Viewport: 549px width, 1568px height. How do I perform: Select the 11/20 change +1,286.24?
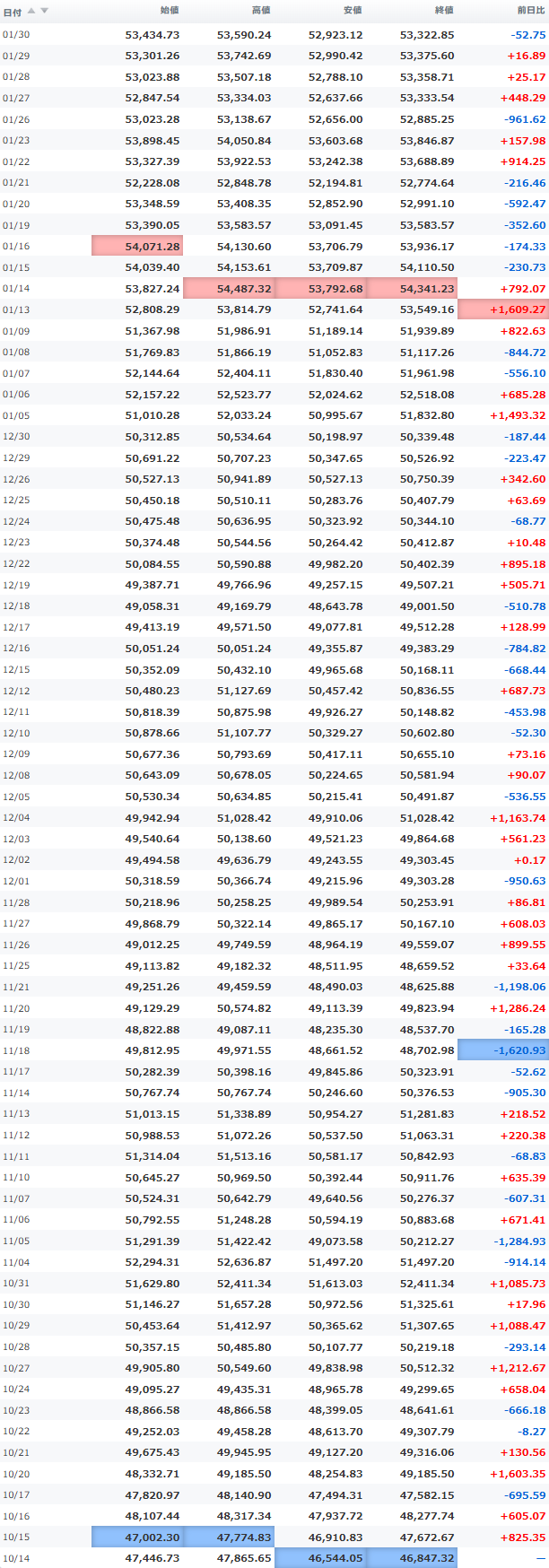tap(518, 1008)
